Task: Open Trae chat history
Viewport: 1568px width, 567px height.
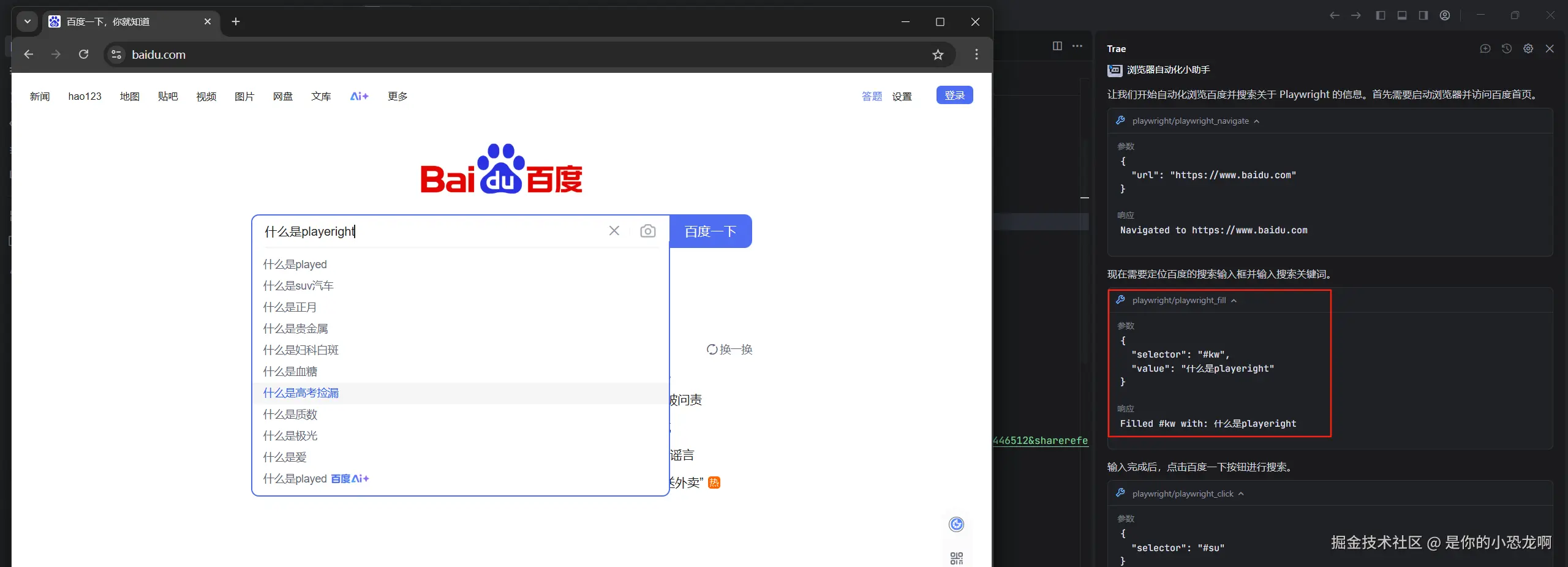Action: [1507, 48]
